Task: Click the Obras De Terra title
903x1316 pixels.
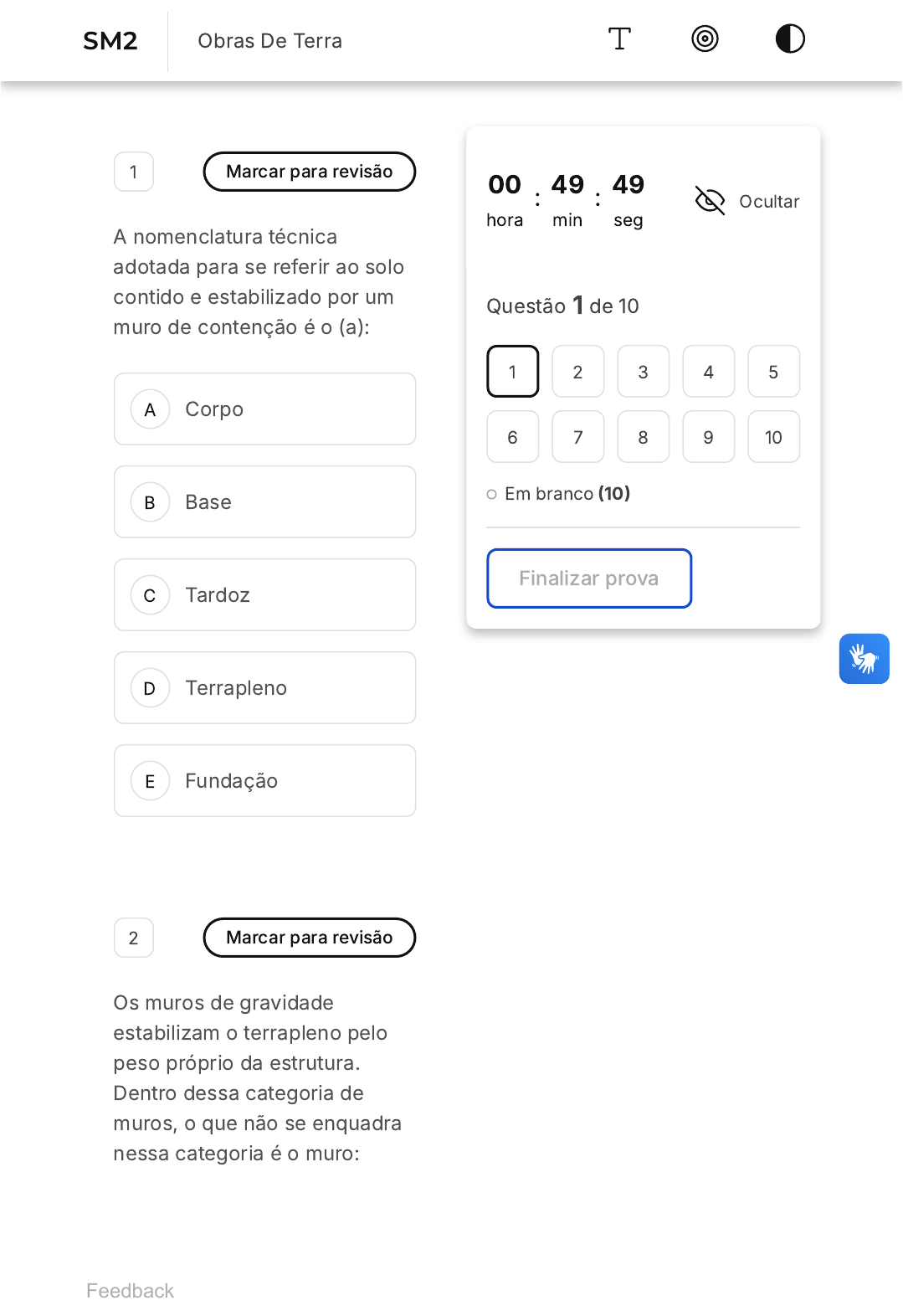Action: tap(269, 41)
